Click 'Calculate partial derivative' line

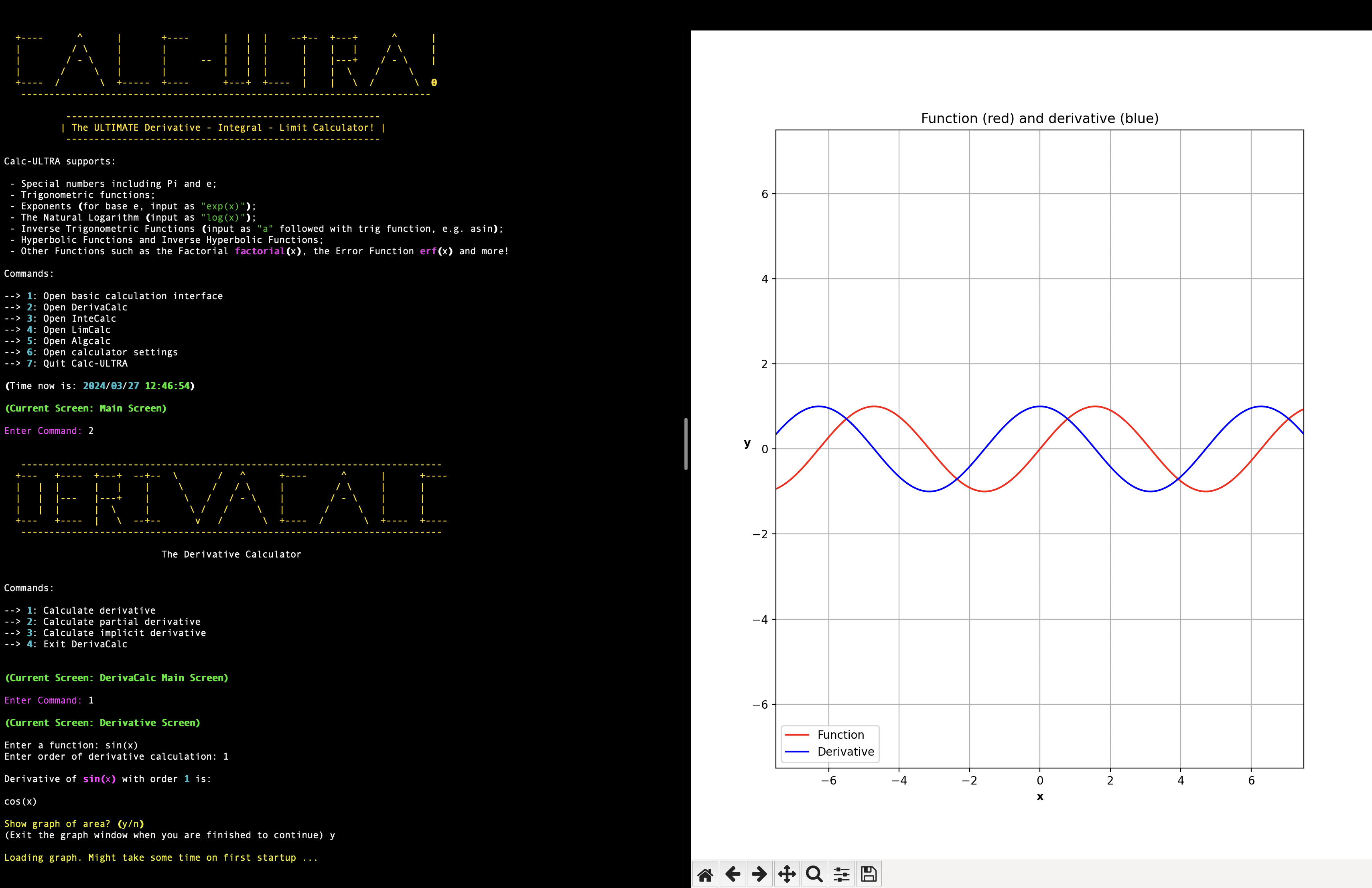click(x=102, y=622)
